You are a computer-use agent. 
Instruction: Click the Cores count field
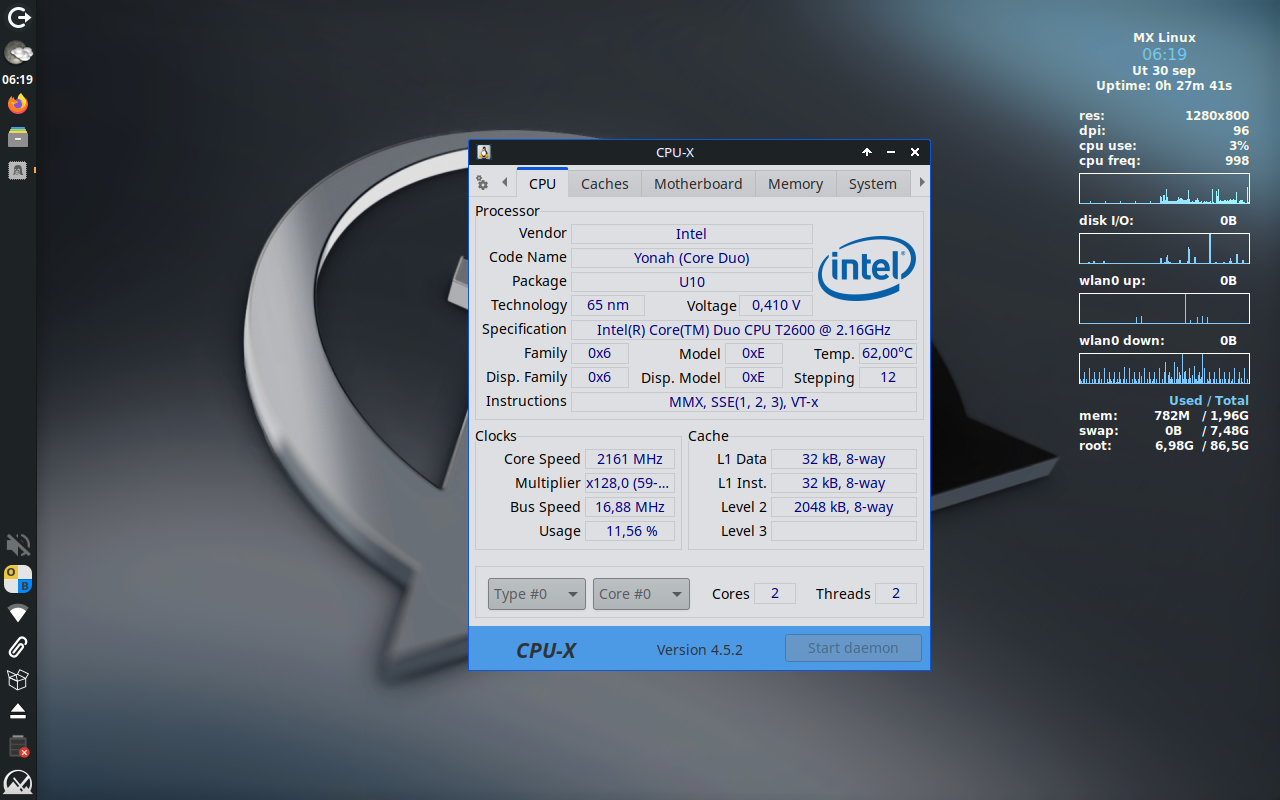(x=775, y=594)
